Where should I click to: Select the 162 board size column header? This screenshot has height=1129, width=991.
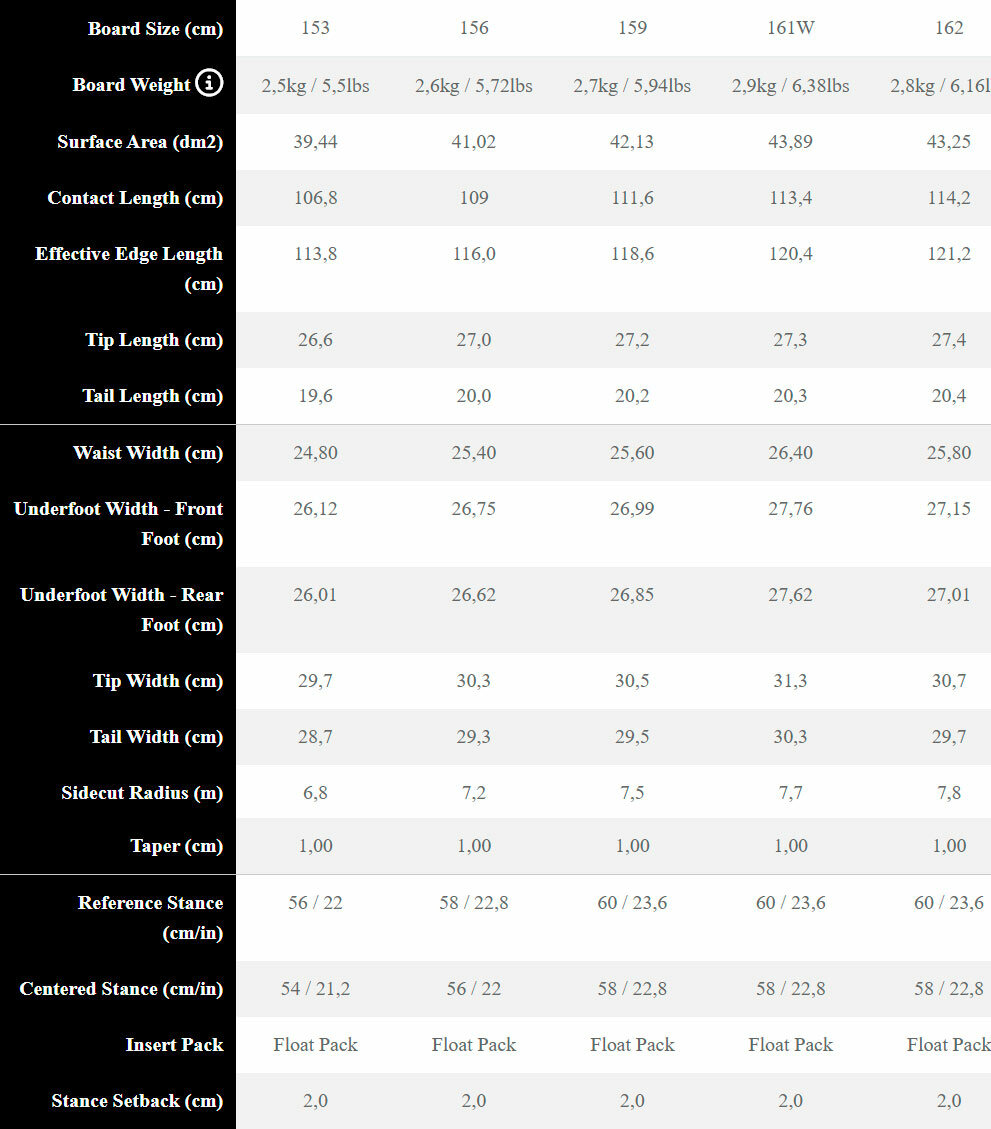[949, 28]
